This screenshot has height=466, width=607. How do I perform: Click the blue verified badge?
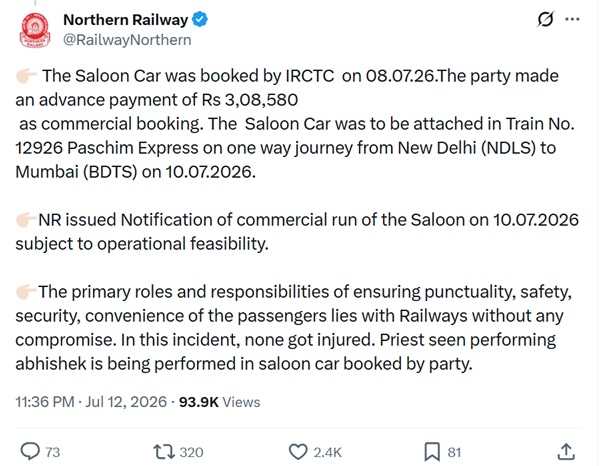click(x=200, y=19)
